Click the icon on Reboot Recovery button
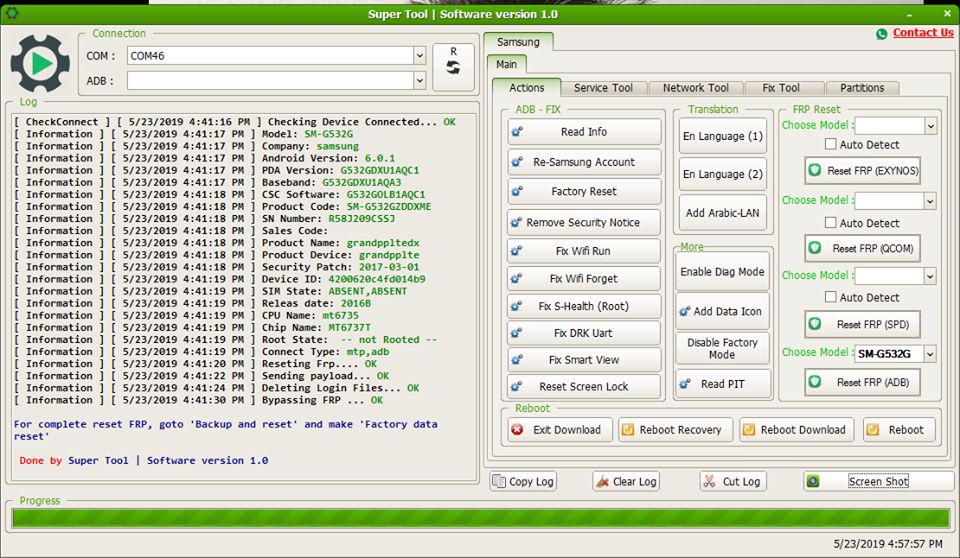The width and height of the screenshot is (960, 558). point(628,430)
